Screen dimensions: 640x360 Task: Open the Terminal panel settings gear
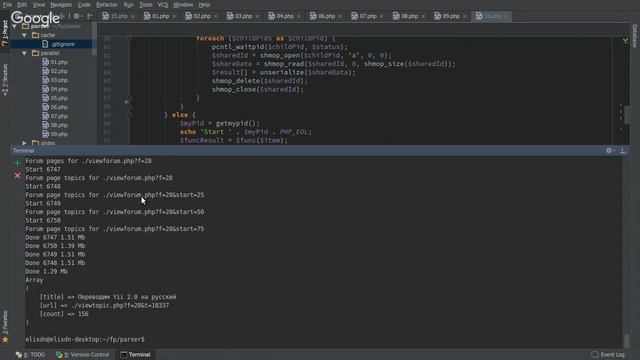(x=609, y=151)
